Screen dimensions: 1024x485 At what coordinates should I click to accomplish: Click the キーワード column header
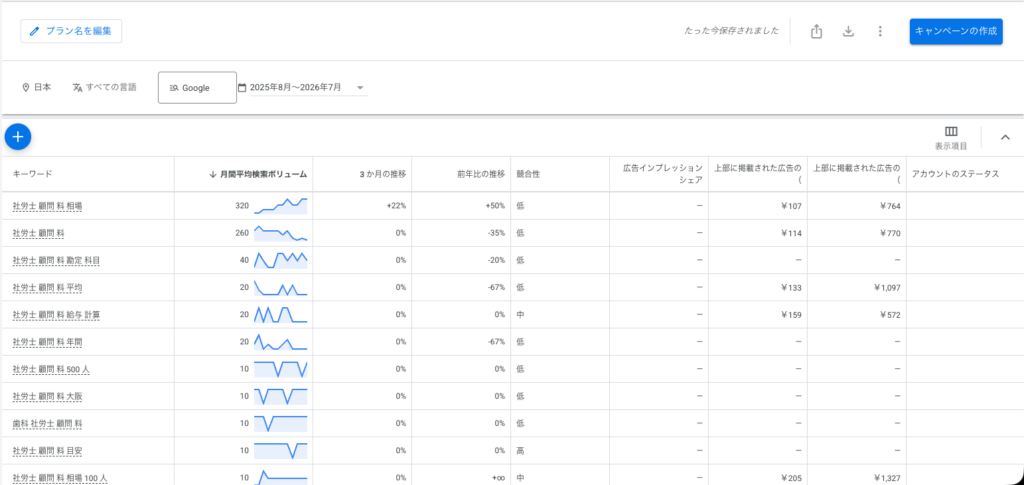coord(32,174)
